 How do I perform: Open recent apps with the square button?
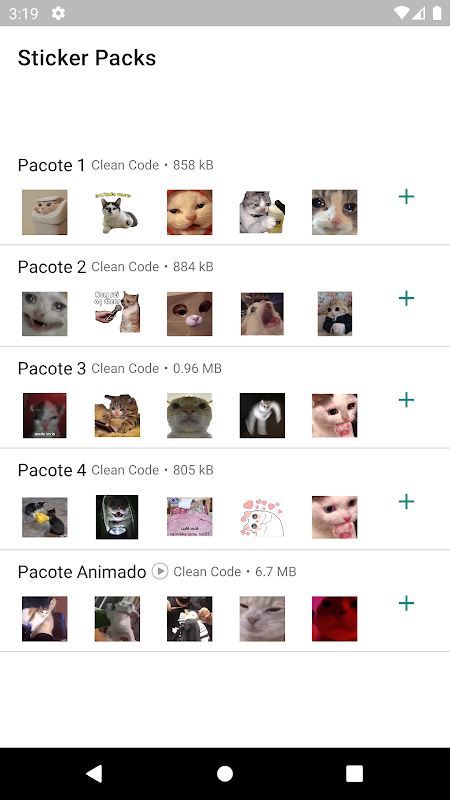(x=355, y=773)
